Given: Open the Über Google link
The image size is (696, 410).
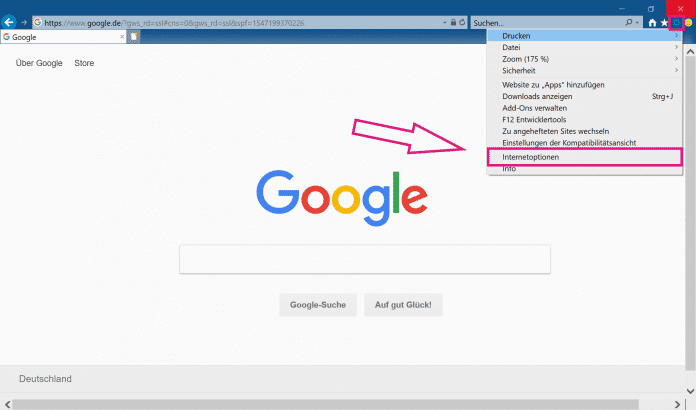Looking at the screenshot, I should (x=37, y=63).
